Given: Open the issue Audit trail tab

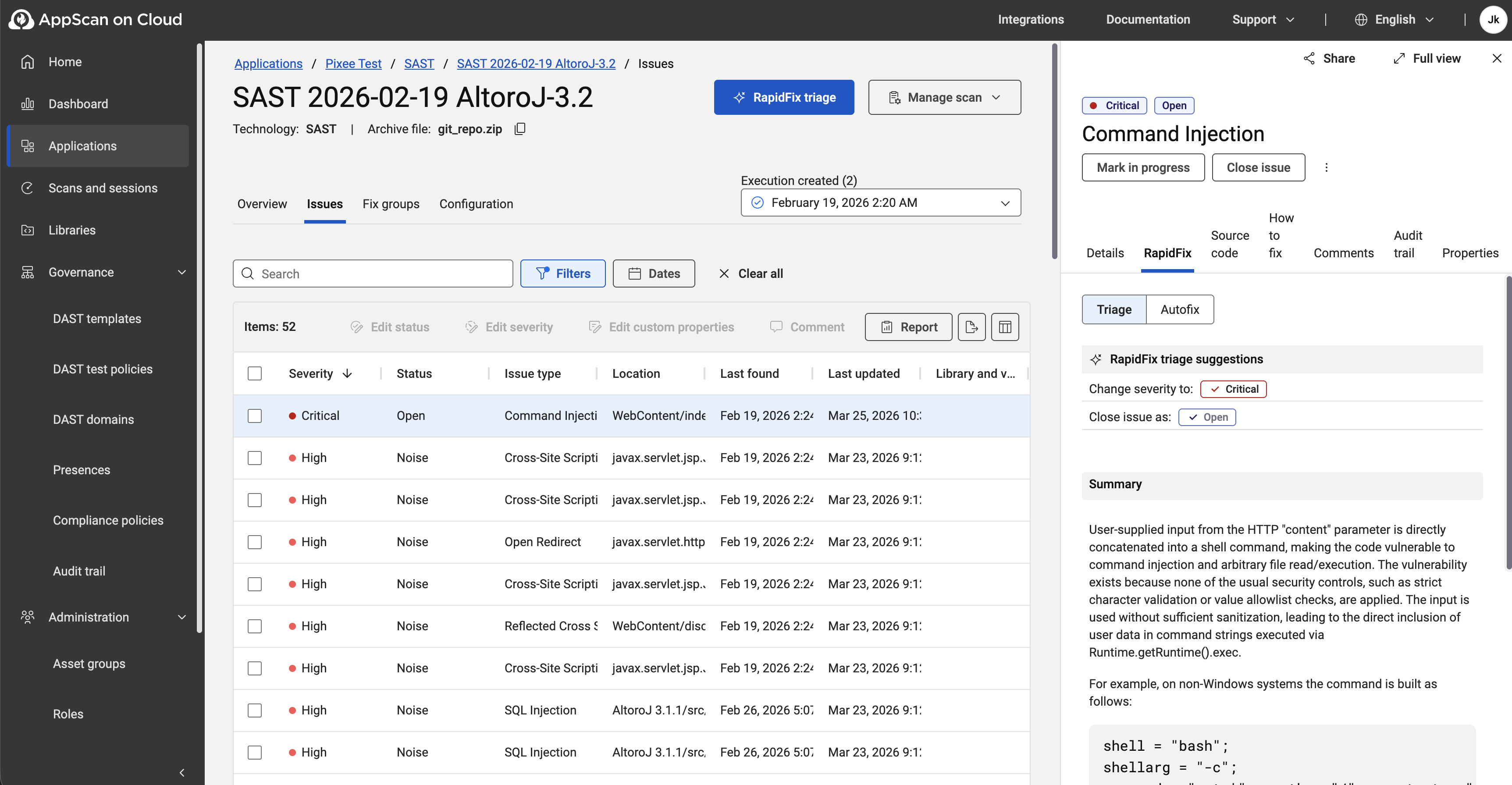Looking at the screenshot, I should [x=1408, y=244].
